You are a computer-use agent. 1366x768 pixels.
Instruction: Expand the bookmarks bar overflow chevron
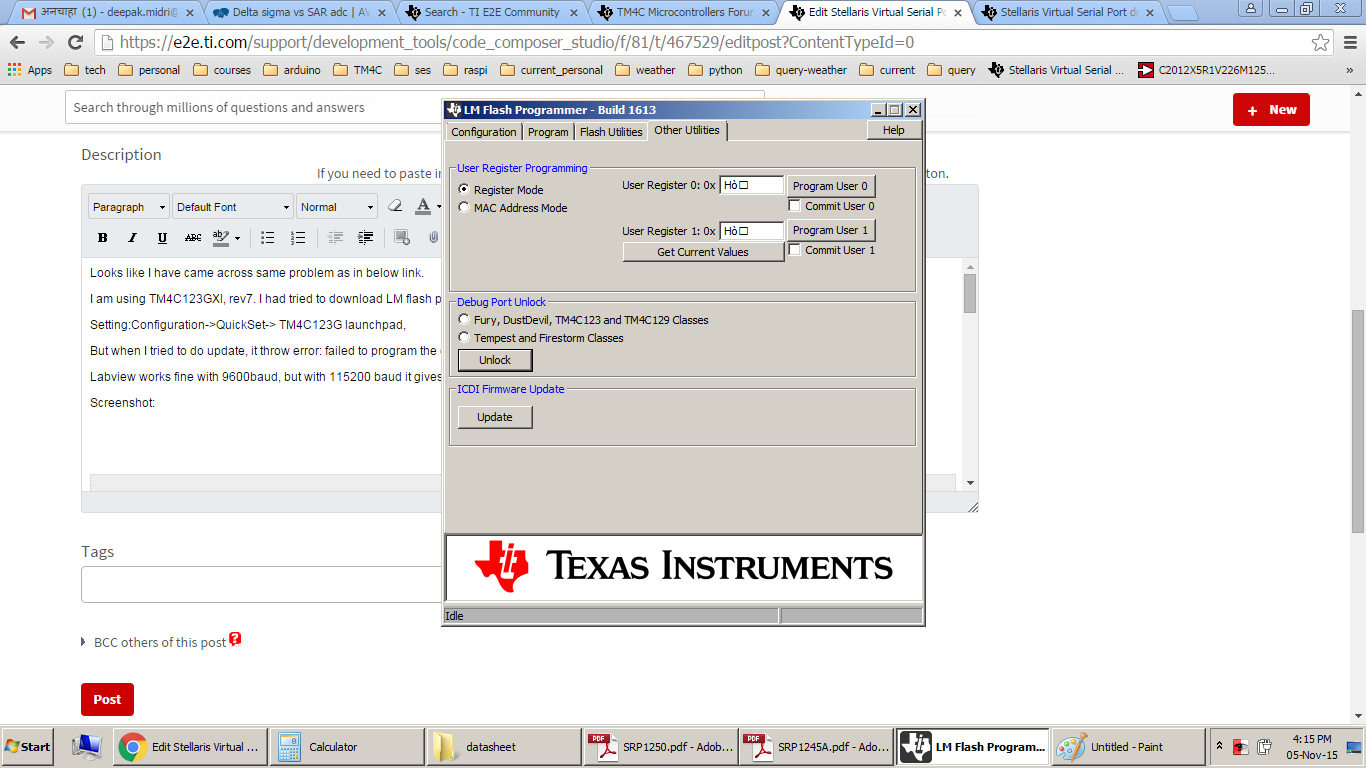tap(1351, 70)
